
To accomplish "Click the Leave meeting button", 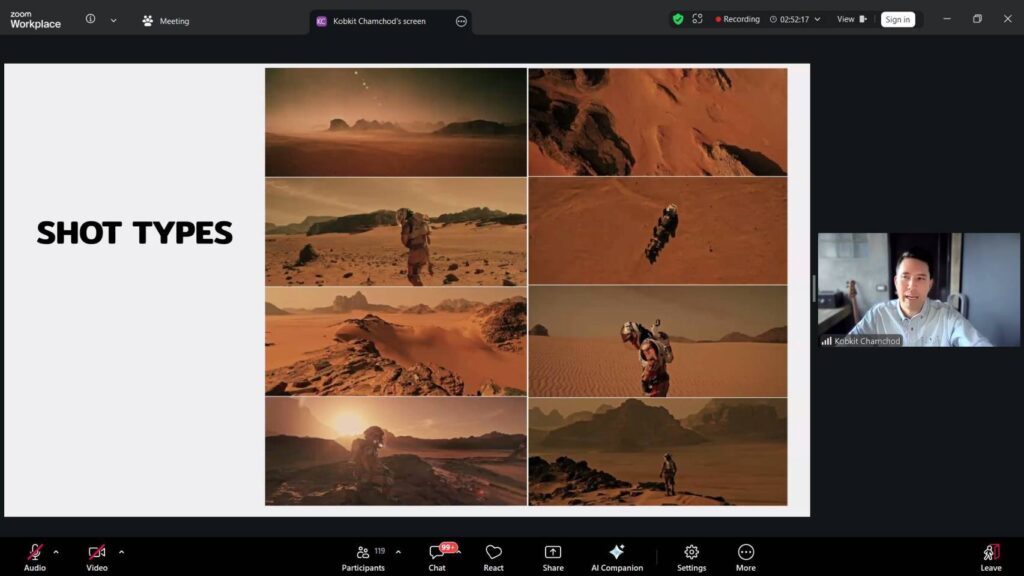I will coord(991,558).
